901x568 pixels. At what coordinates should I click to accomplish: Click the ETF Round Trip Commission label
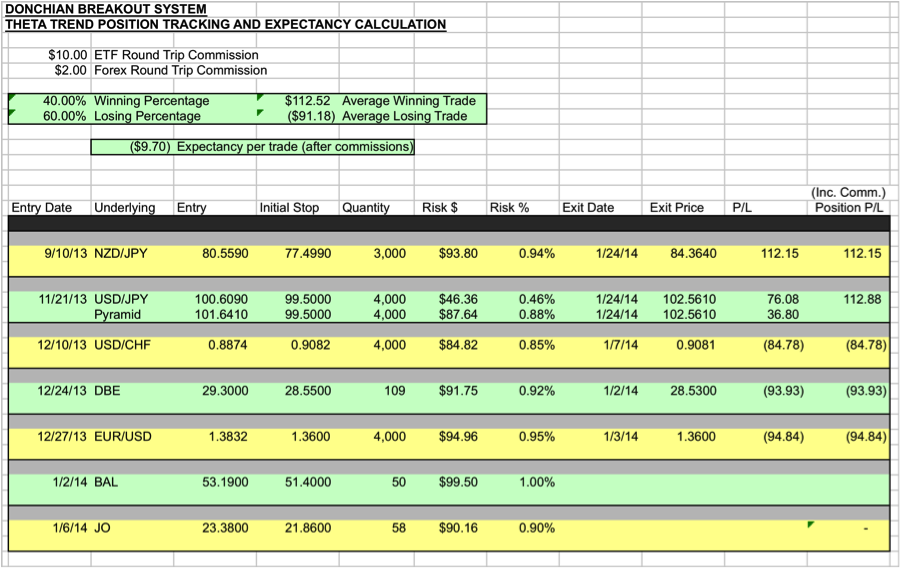click(176, 55)
